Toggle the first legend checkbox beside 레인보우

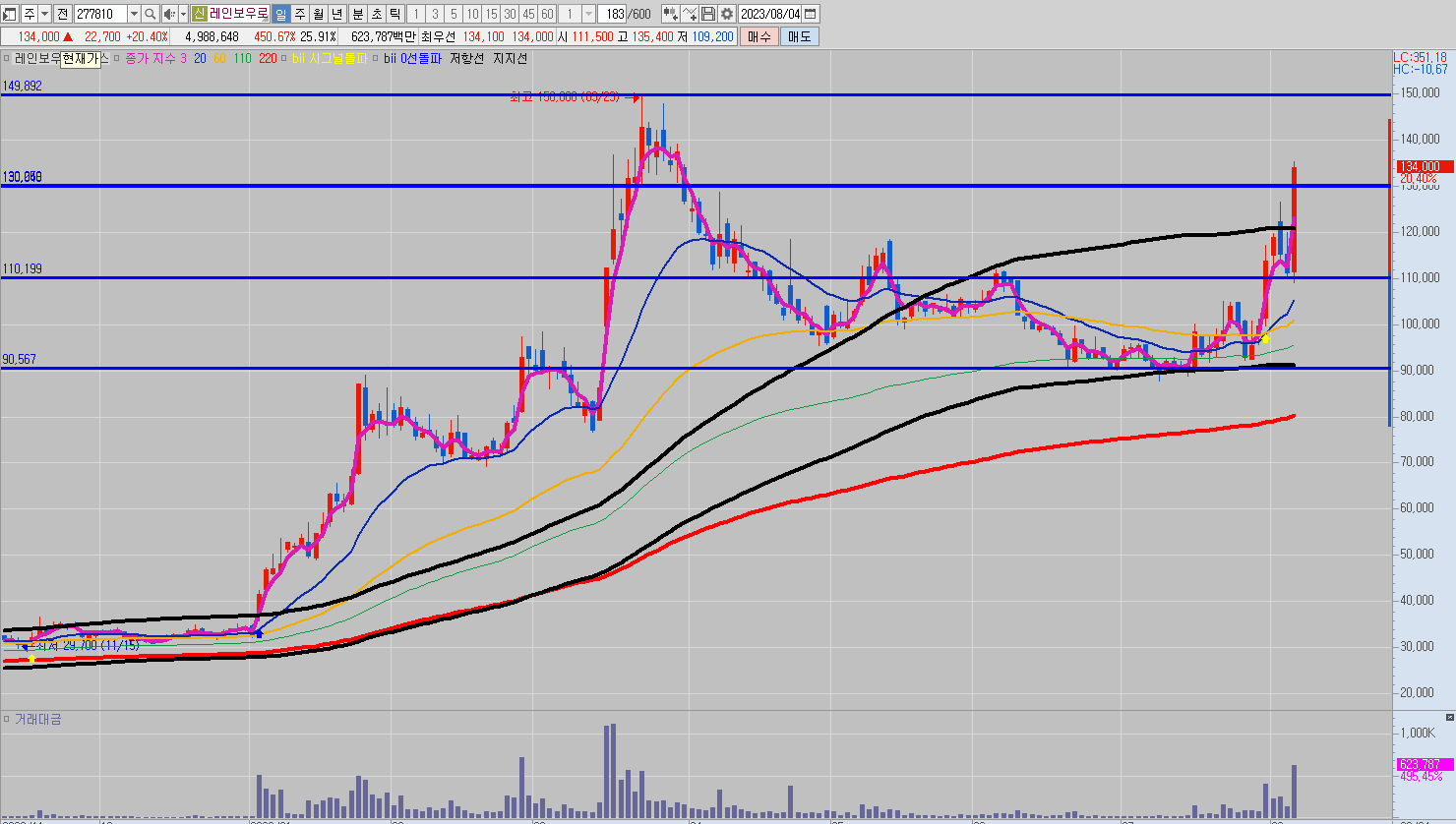(7, 58)
